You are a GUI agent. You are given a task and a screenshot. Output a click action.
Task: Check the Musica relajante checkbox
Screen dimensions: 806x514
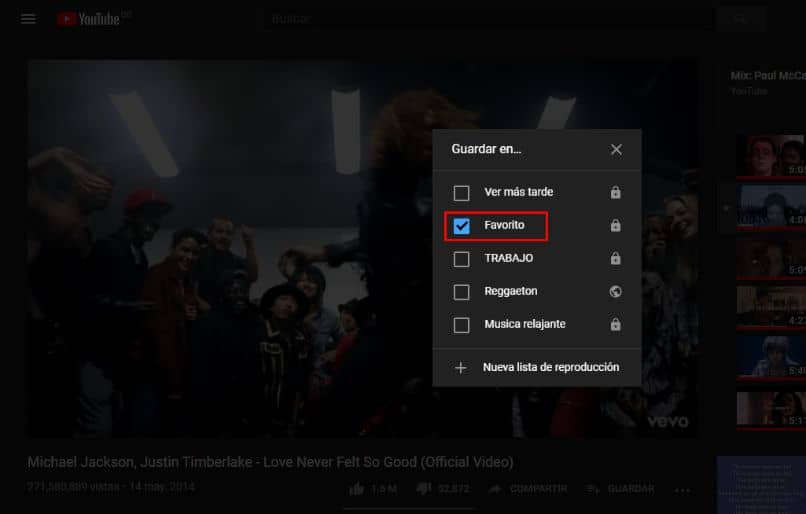461,325
